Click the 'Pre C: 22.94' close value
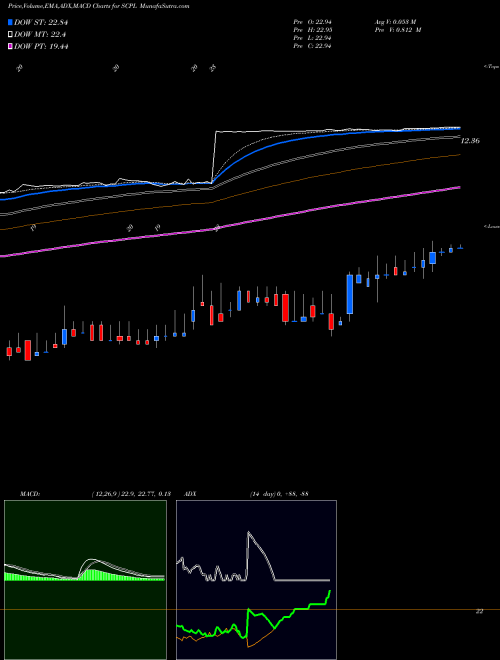500x660 pixels. tap(312, 46)
